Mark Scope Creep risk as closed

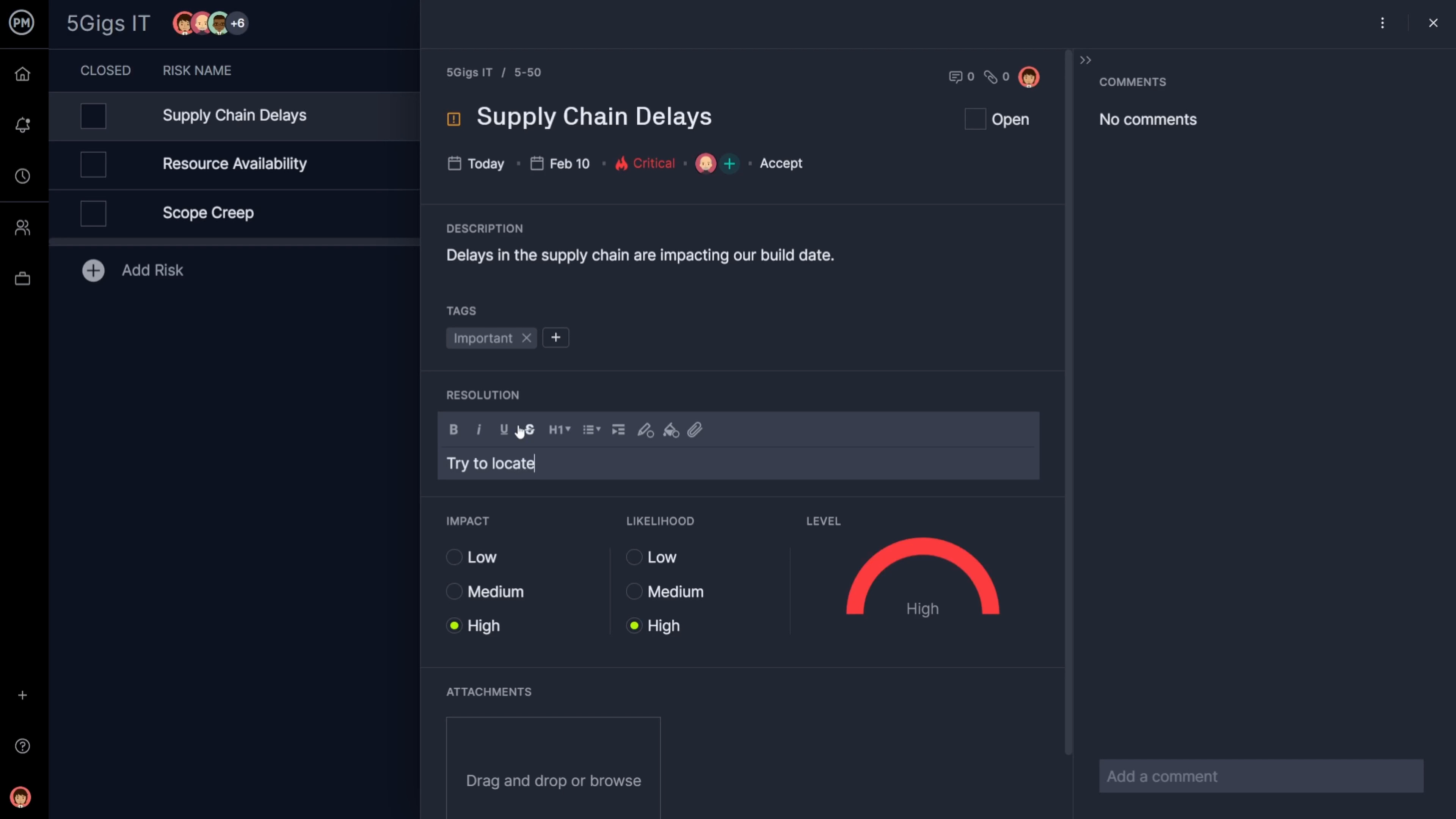click(93, 213)
